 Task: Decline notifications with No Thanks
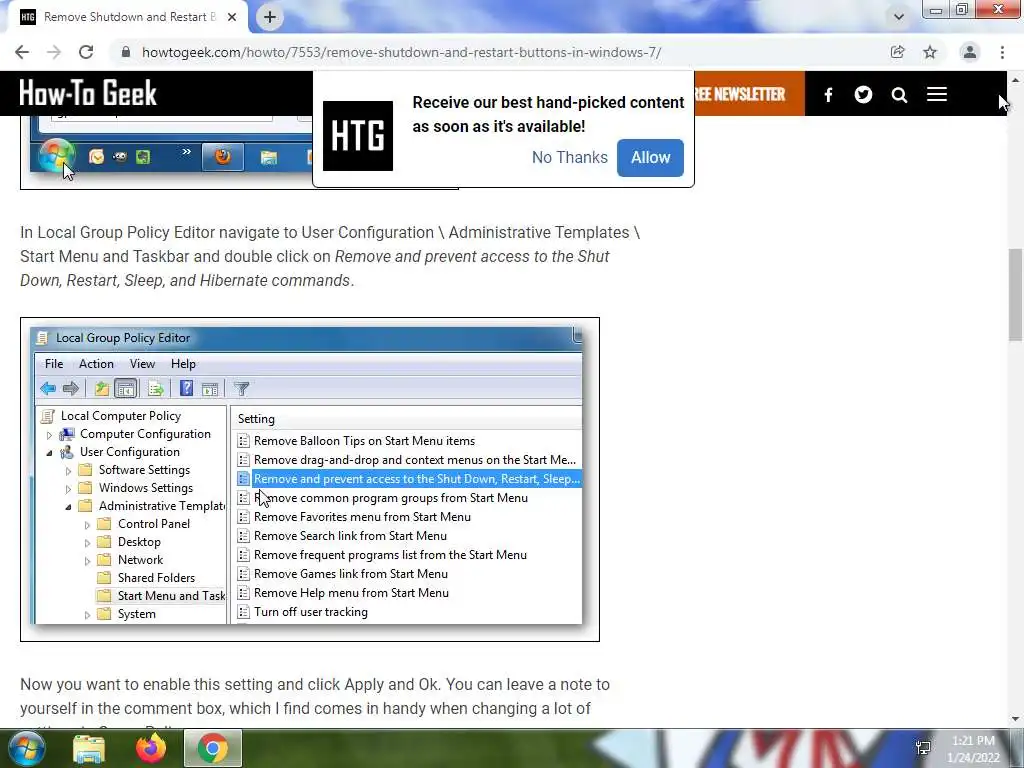tap(569, 157)
